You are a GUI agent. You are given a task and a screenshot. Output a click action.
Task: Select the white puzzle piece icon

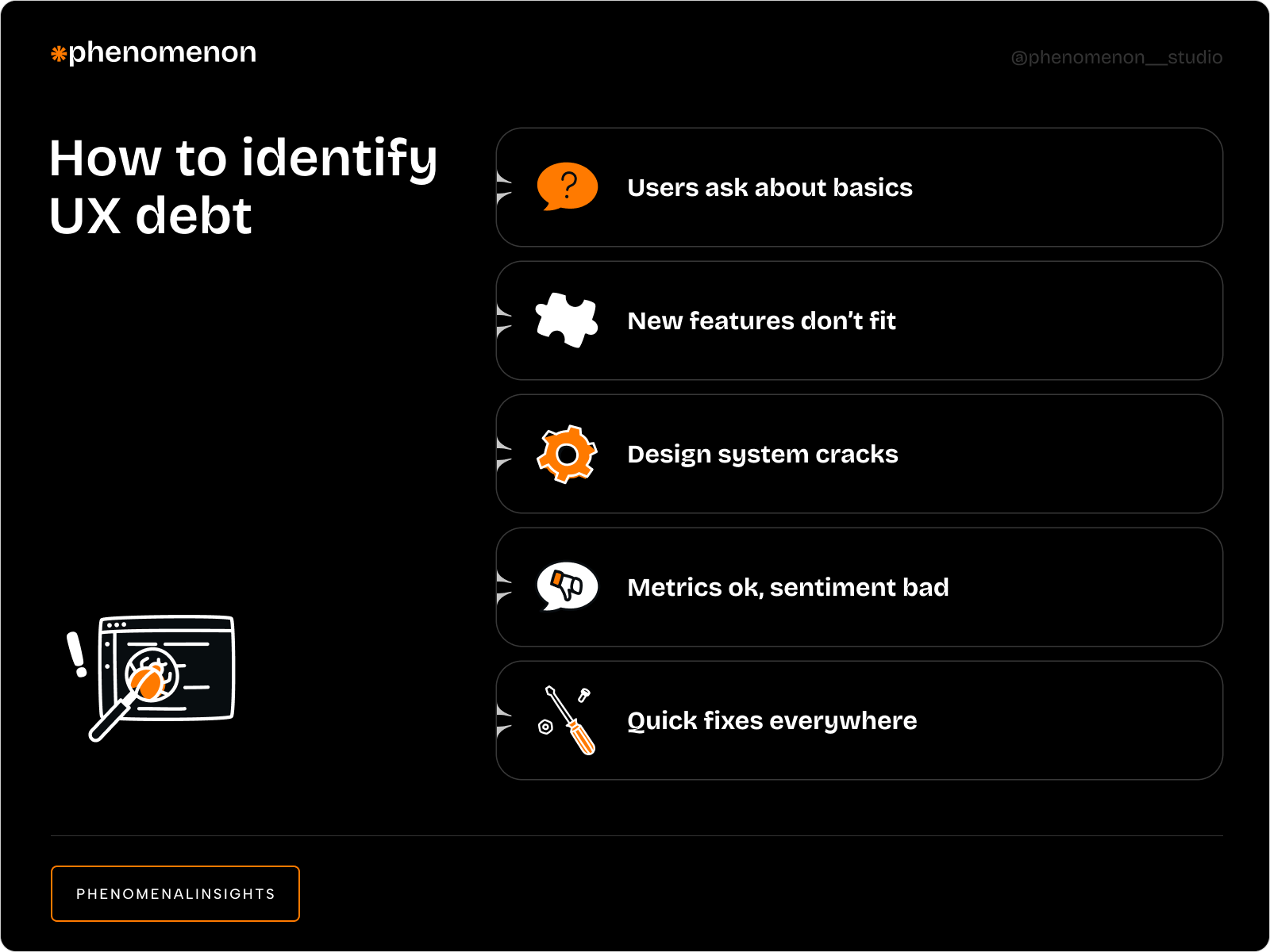[567, 320]
